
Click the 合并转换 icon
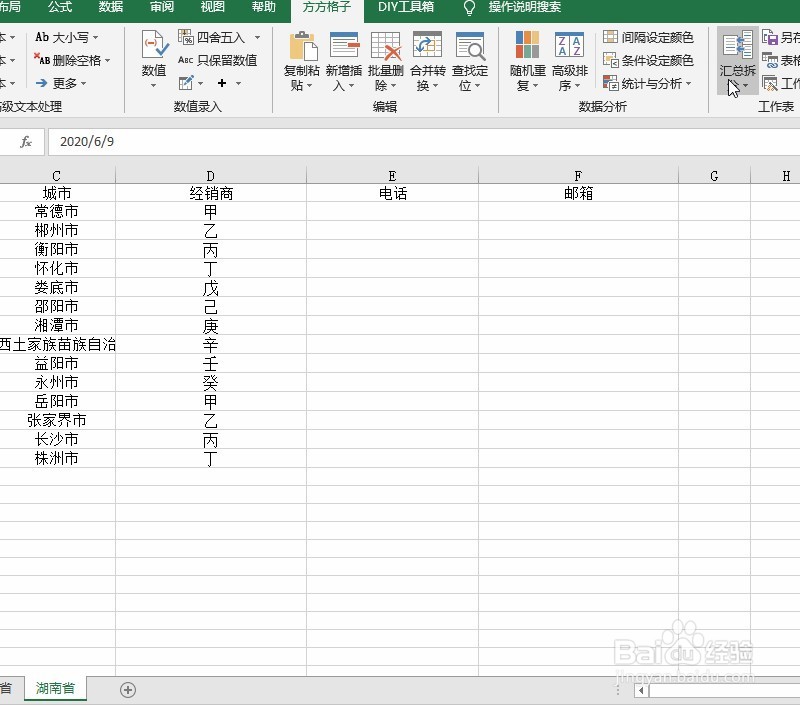click(428, 46)
